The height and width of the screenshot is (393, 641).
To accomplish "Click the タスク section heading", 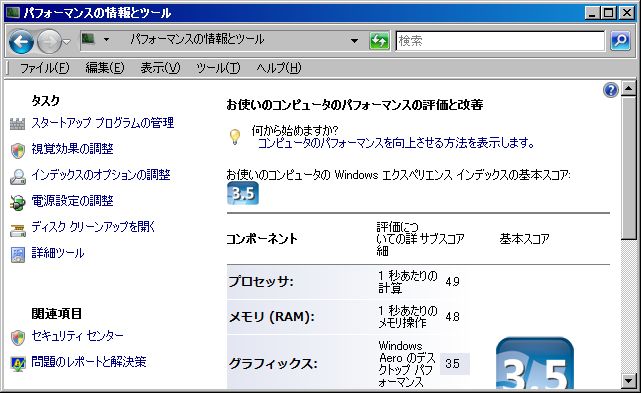I will (46, 101).
